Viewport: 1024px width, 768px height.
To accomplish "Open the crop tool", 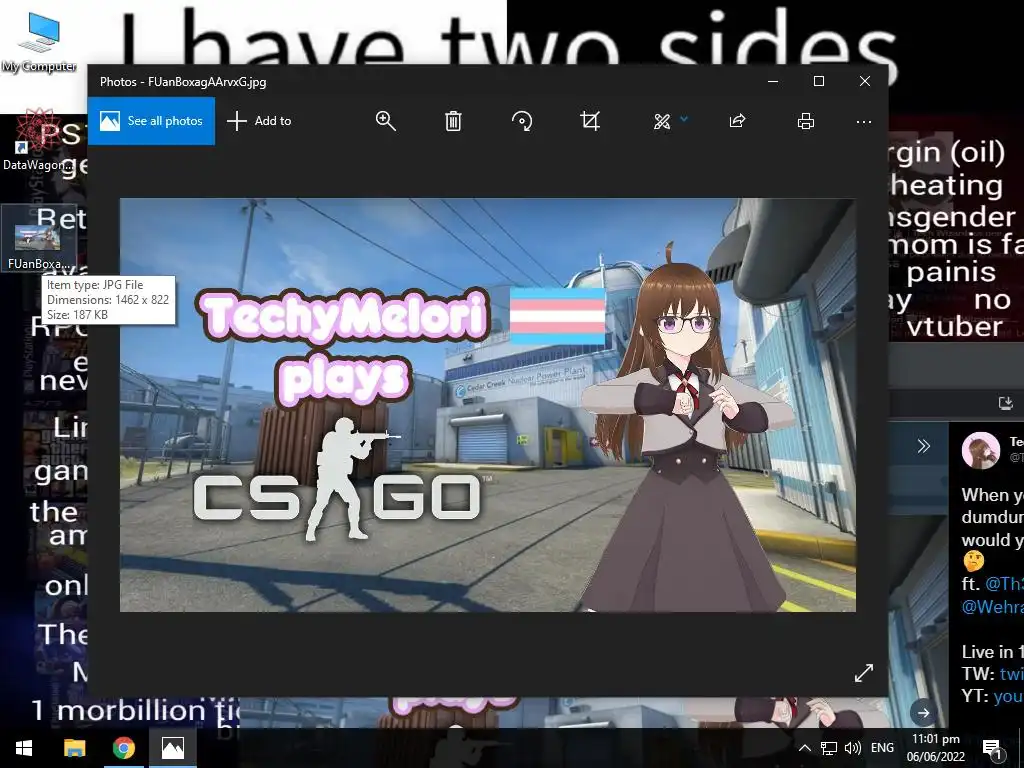I will (x=590, y=121).
